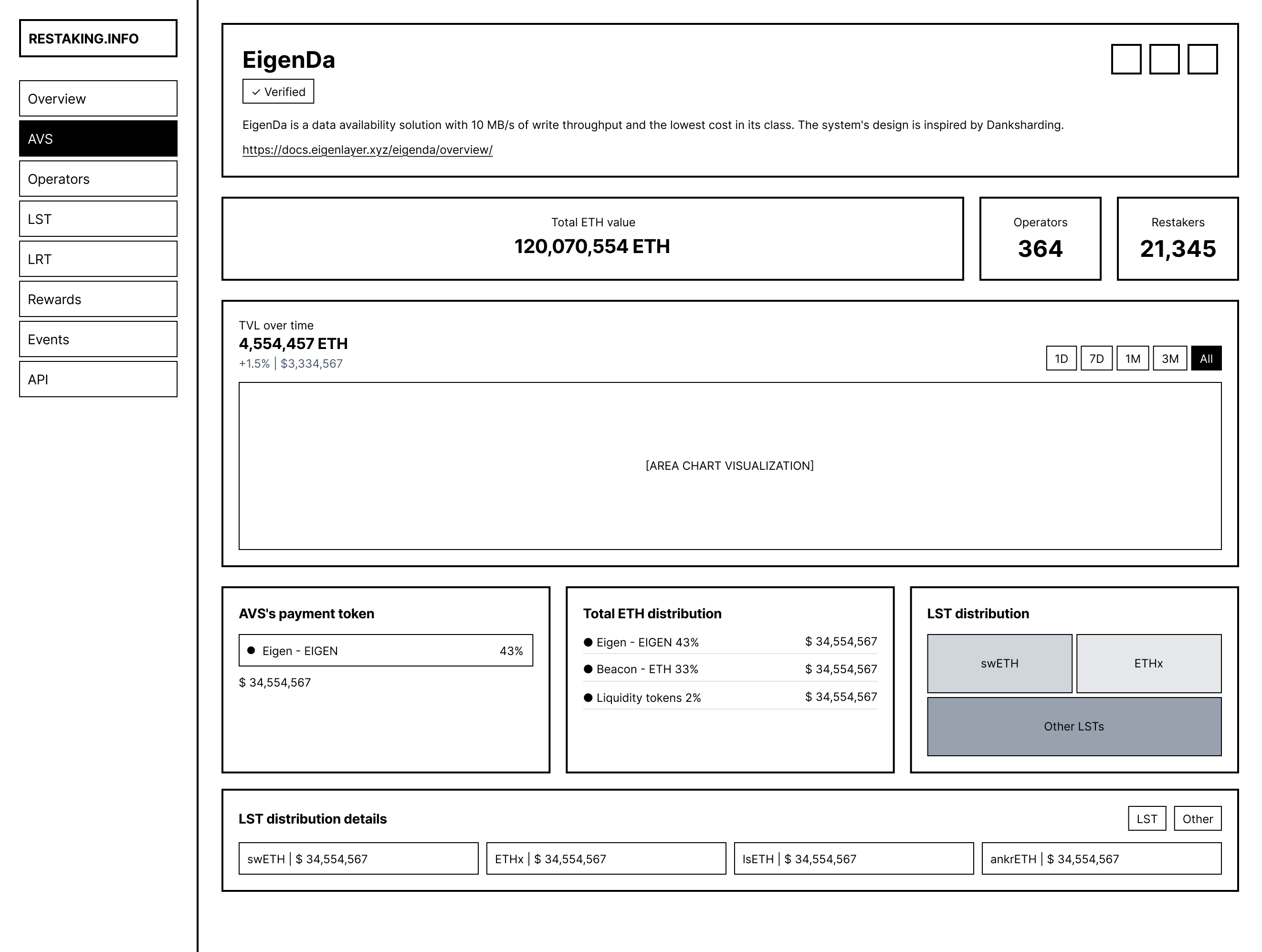Click Eigen - EIGEN 43% in Total ETH distribution

pos(730,642)
